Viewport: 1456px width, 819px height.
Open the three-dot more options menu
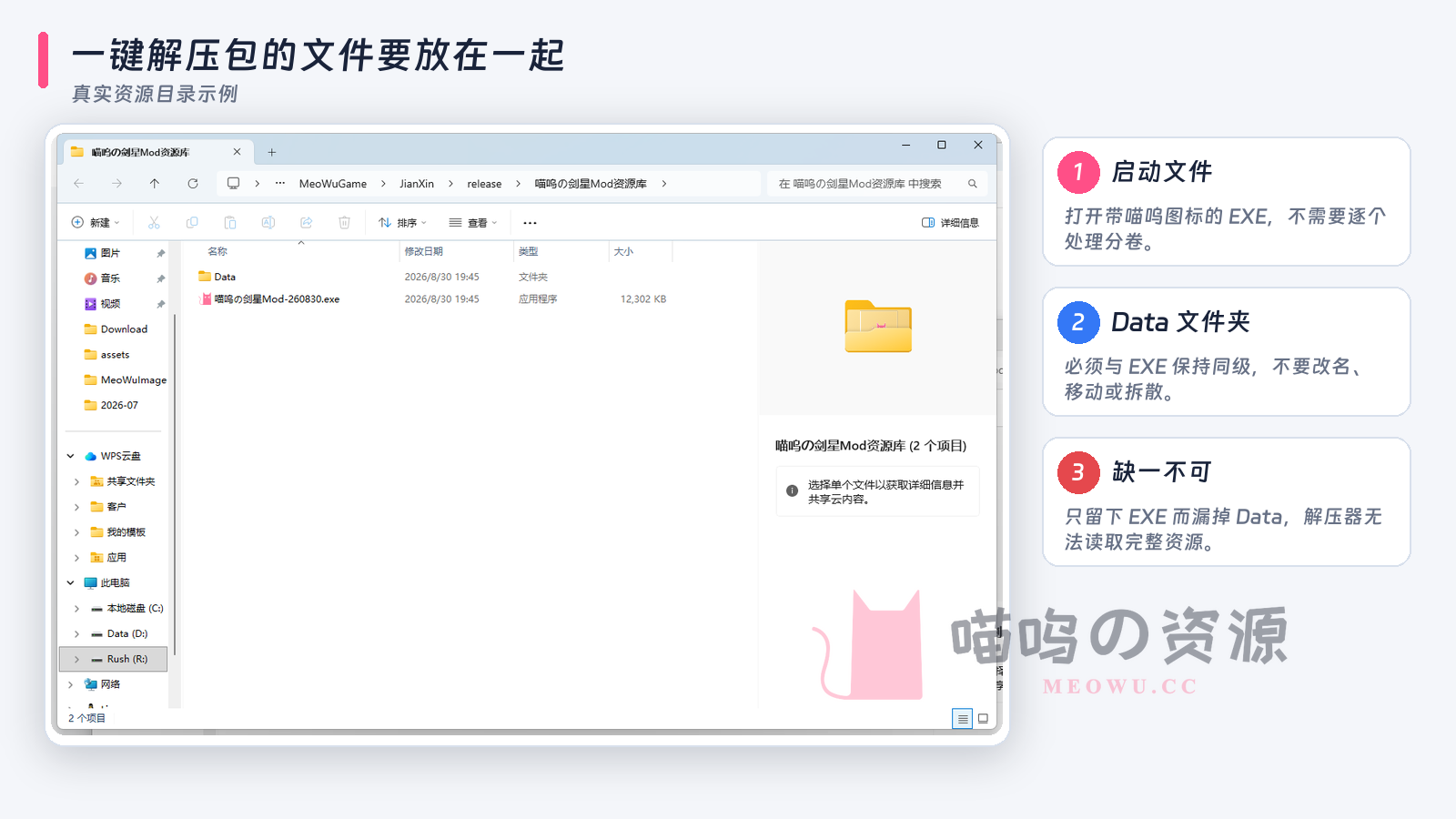pos(530,223)
